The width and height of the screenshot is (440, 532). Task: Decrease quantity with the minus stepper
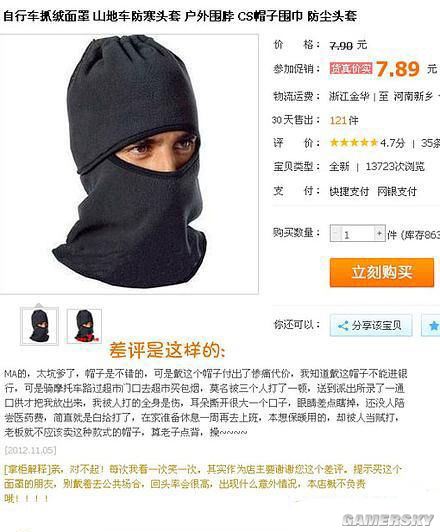[x=336, y=233]
